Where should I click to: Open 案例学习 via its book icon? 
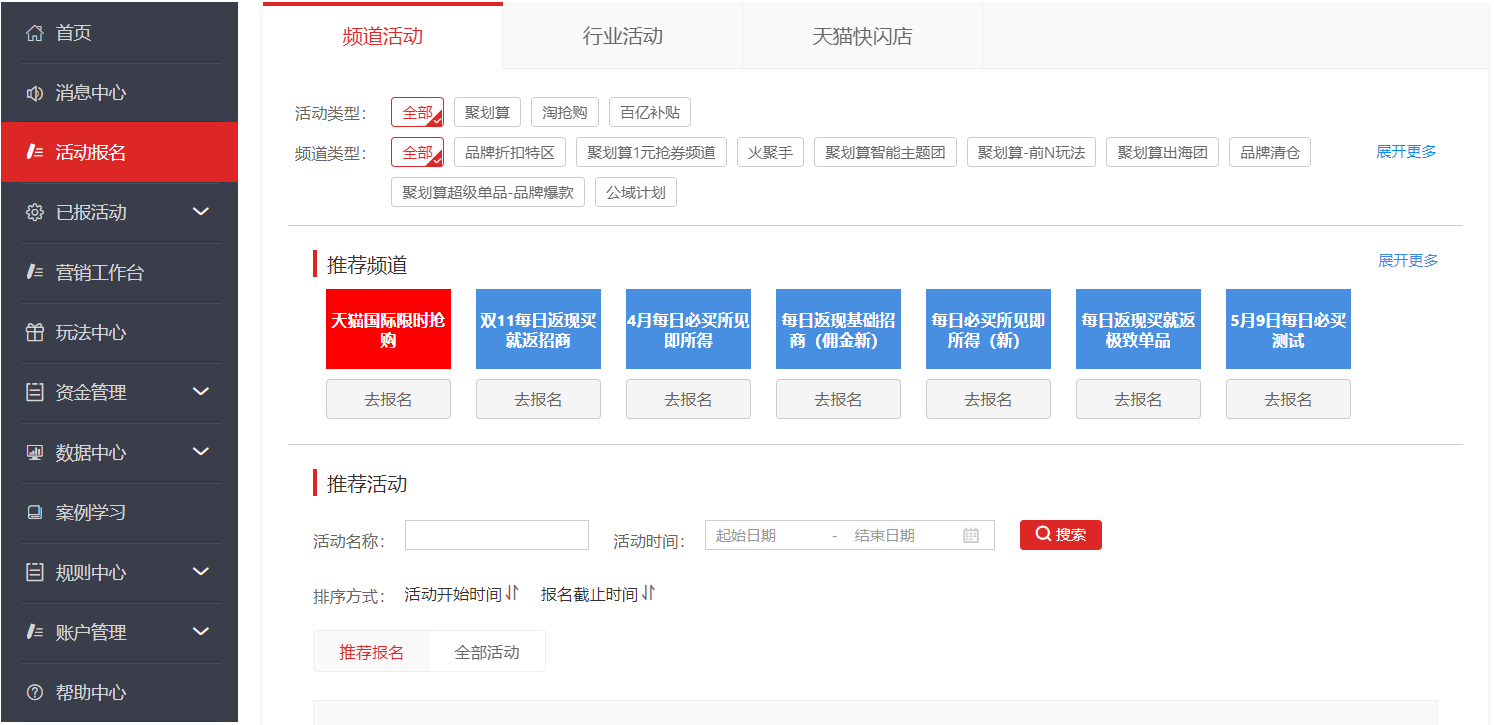(x=36, y=512)
